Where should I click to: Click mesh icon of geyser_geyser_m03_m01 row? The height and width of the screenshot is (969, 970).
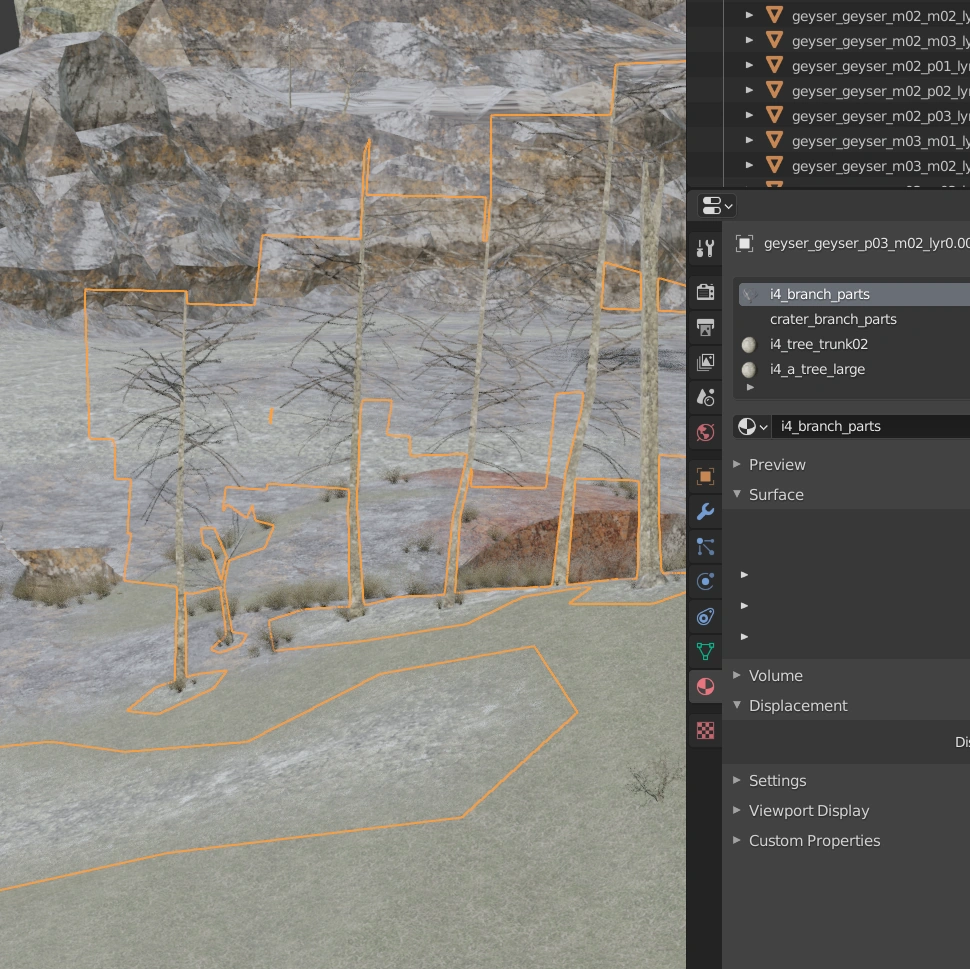[x=775, y=140]
